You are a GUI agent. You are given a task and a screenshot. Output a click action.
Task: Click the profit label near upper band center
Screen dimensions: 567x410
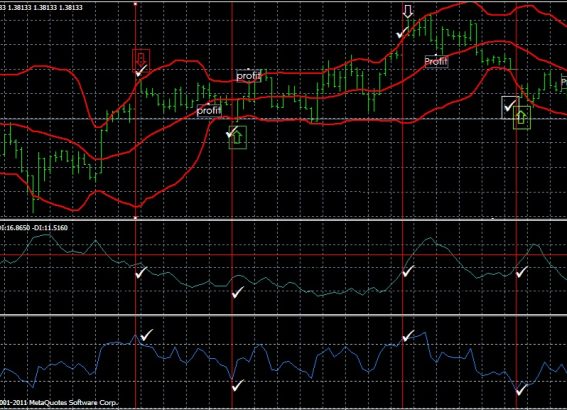[x=248, y=76]
